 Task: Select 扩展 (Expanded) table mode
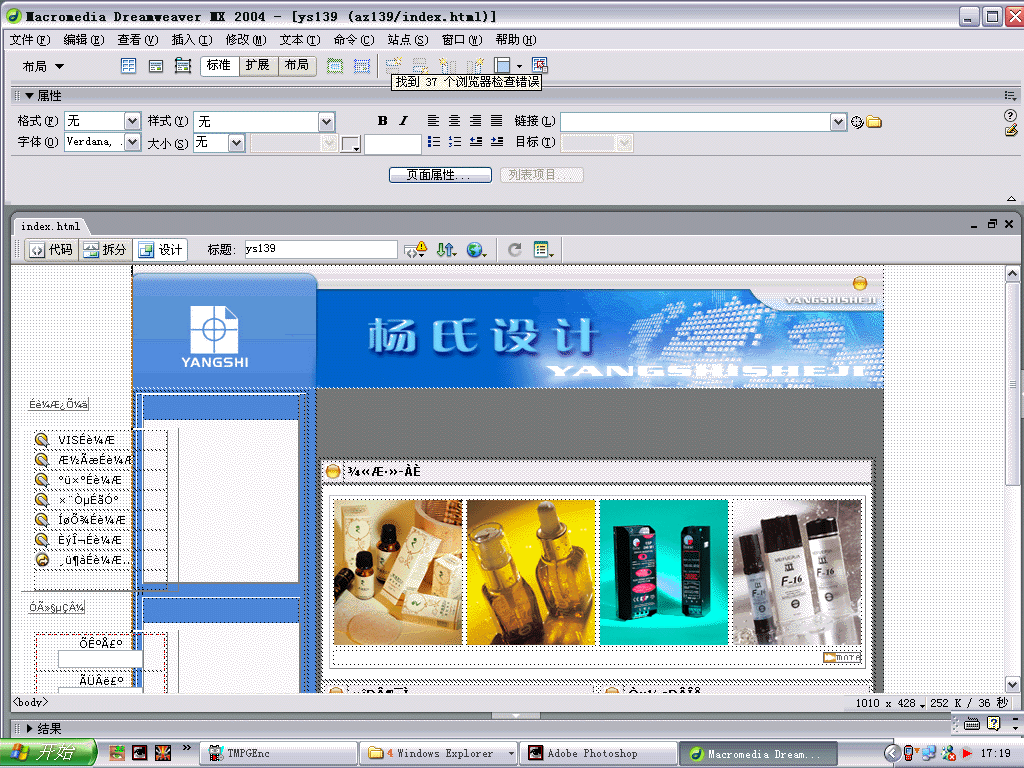pos(257,66)
